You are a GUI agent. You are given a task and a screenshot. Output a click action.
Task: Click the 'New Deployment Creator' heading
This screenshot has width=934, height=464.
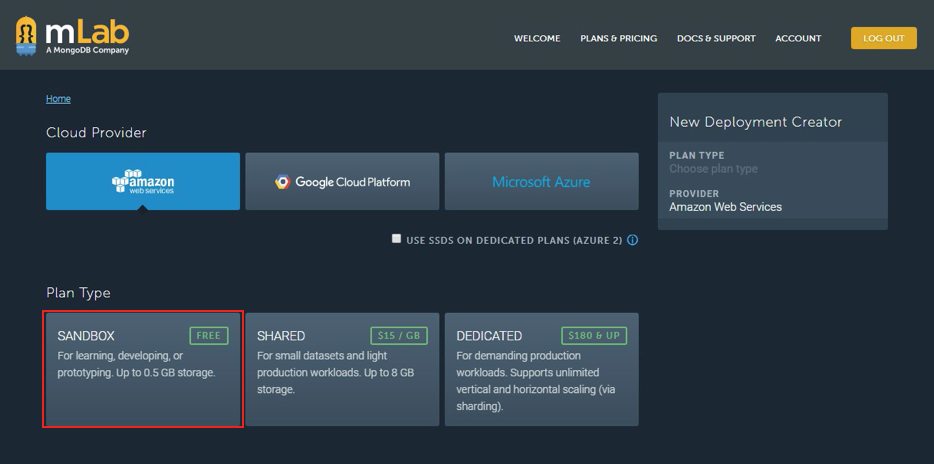click(x=755, y=122)
